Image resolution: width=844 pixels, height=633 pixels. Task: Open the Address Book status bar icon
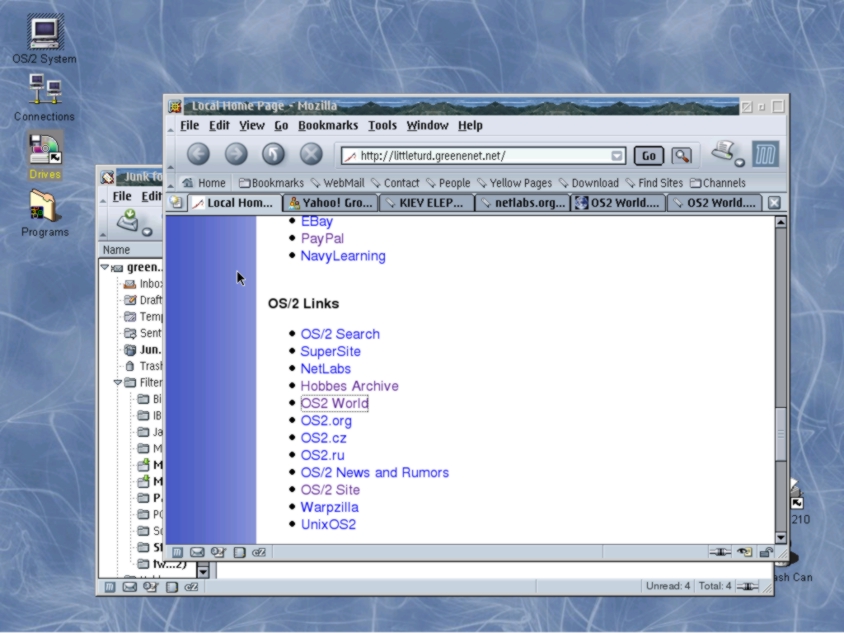218,552
